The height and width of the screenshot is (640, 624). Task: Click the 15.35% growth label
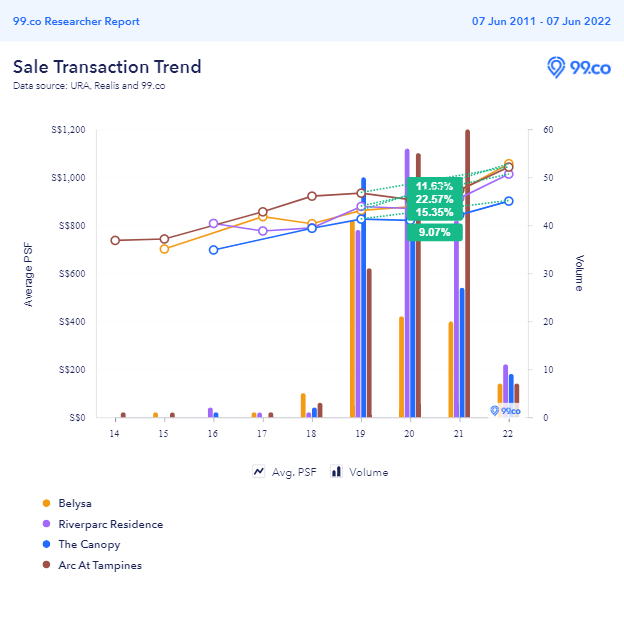434,212
